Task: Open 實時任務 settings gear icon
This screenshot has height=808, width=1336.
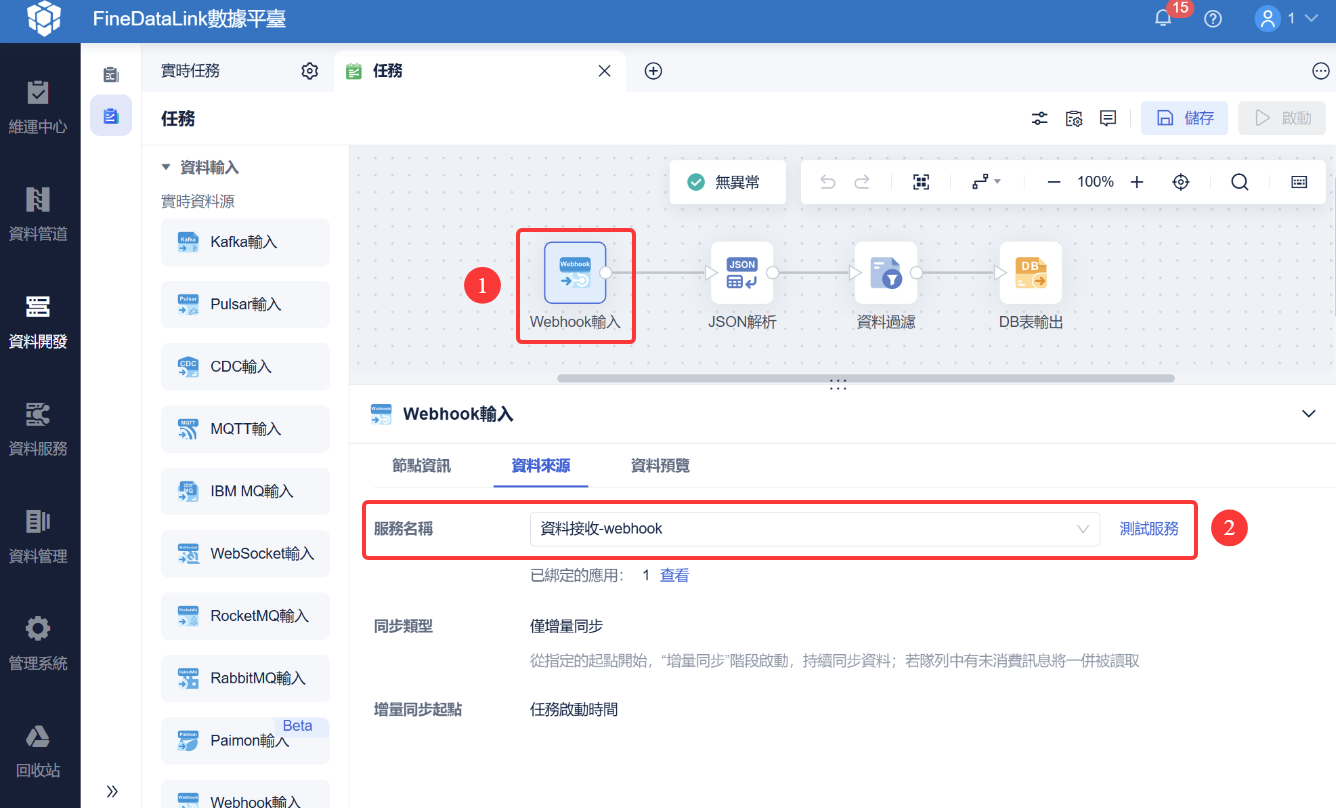Action: 310,71
